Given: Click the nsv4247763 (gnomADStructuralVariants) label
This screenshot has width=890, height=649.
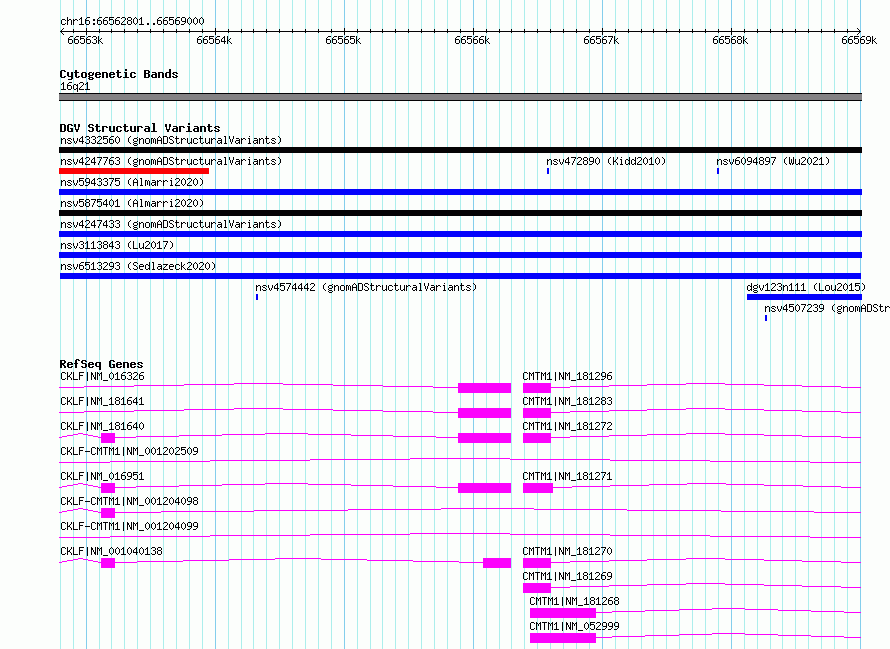Looking at the screenshot, I should coord(171,161).
